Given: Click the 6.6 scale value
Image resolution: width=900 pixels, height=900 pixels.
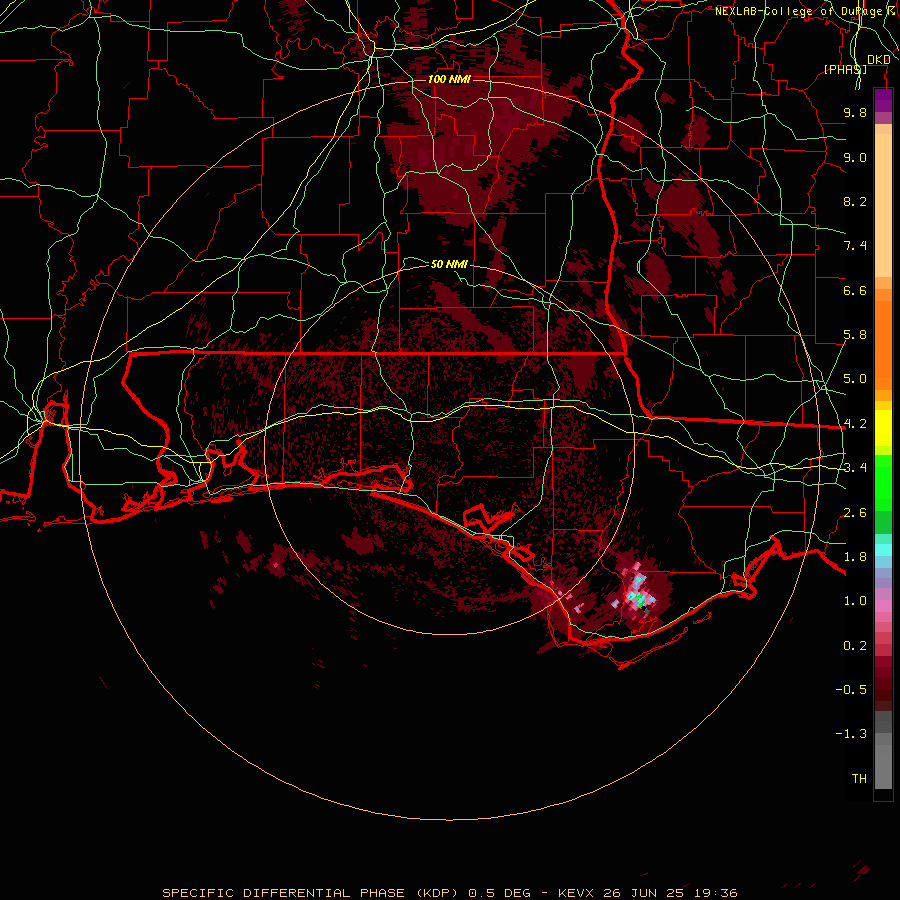Looking at the screenshot, I should tap(855, 290).
